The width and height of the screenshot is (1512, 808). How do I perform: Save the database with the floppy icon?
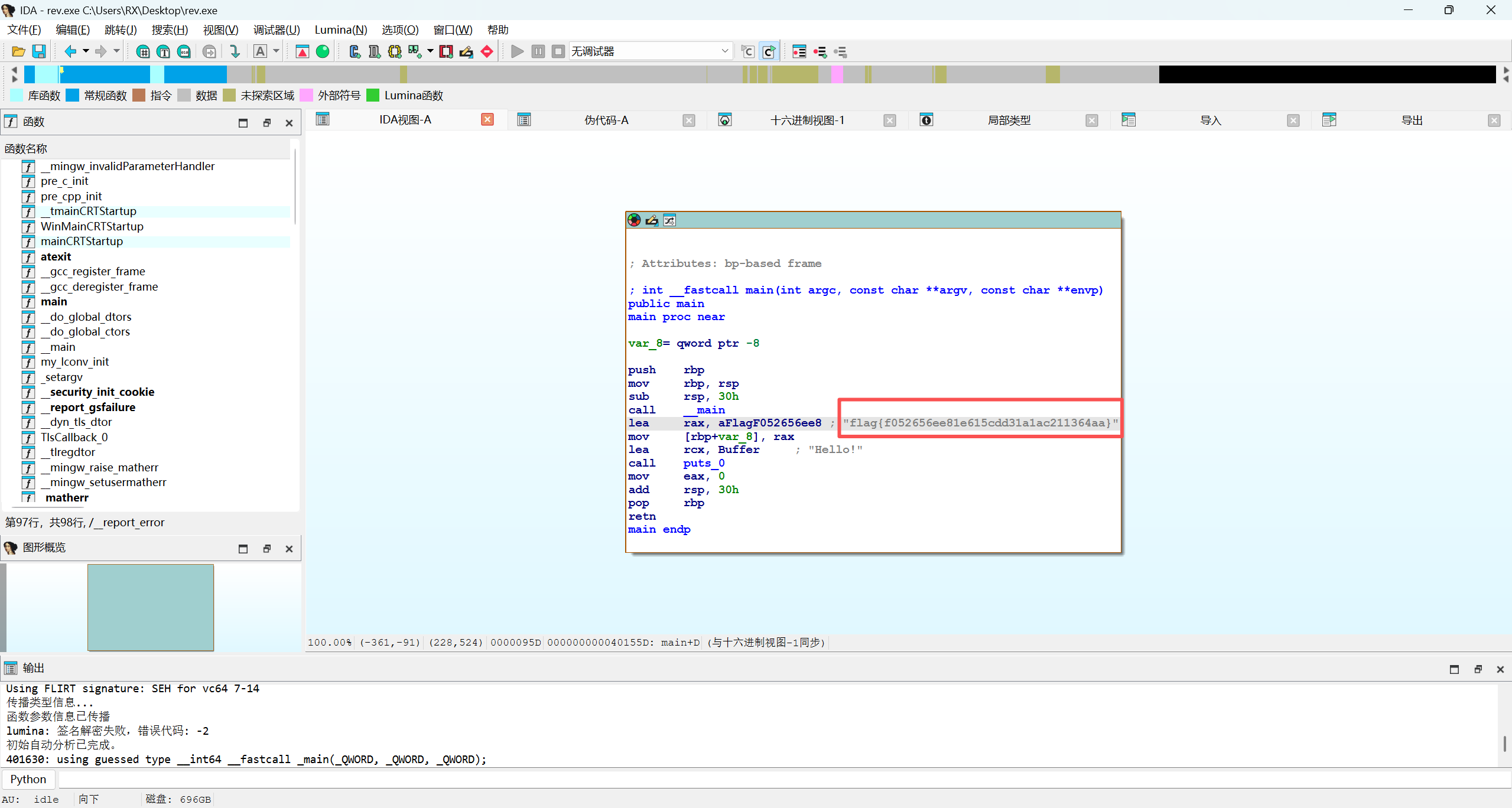[x=39, y=51]
